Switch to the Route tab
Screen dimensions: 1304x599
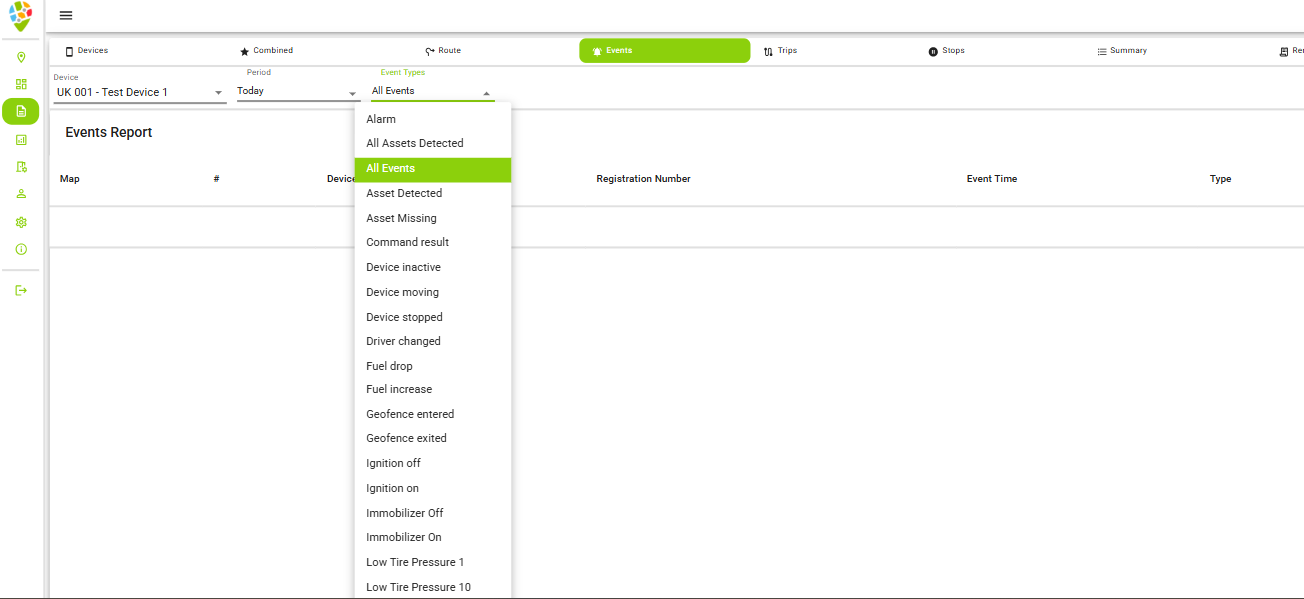tap(443, 51)
